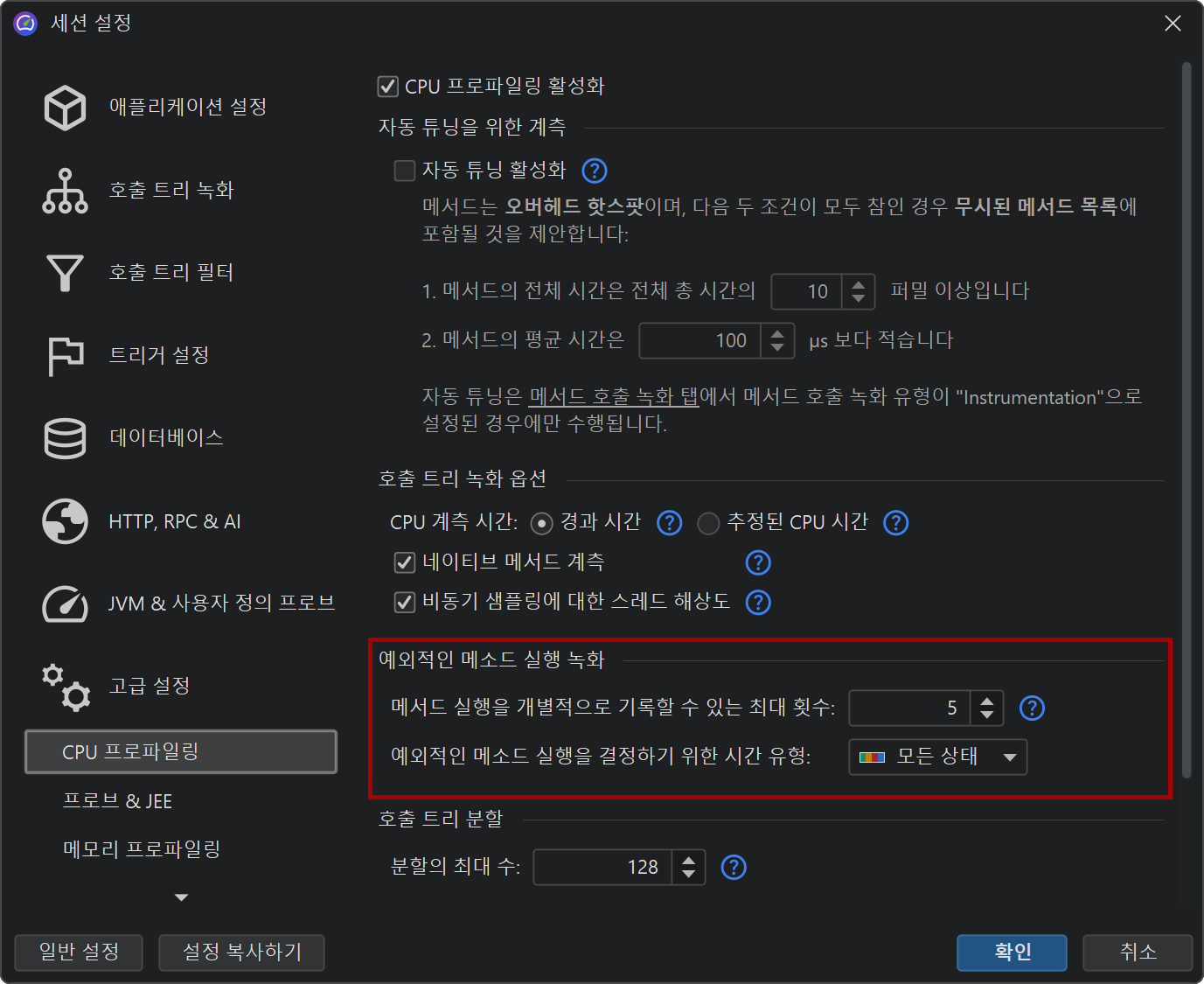
Task: Uncheck 비동기 샘플링에 대한 스레드 해상도
Action: (404, 601)
